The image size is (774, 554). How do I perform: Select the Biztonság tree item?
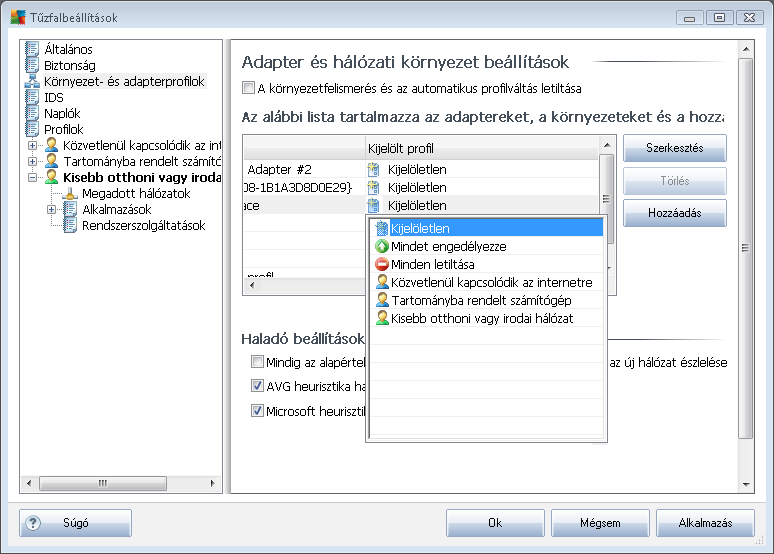(69, 65)
